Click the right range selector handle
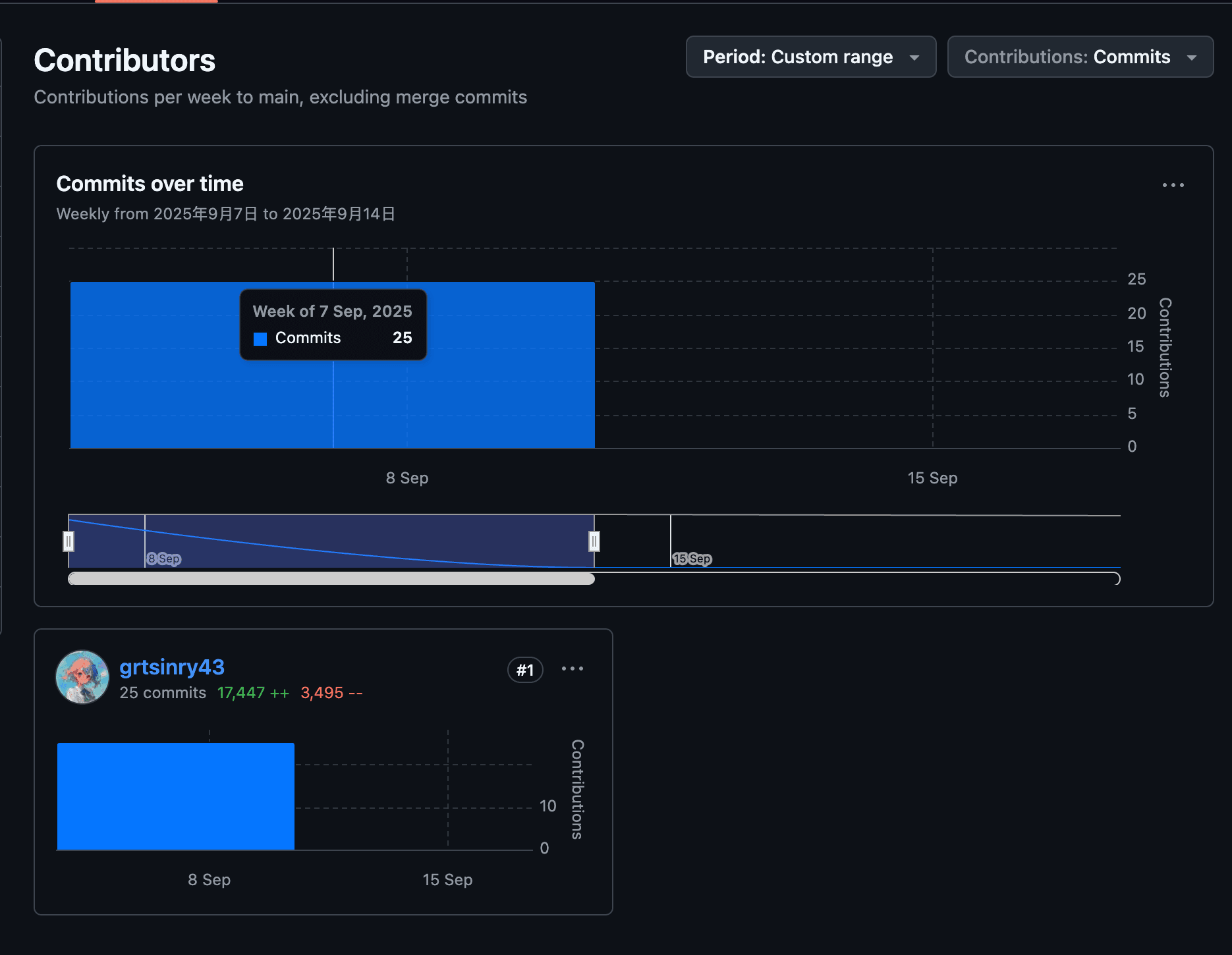This screenshot has height=955, width=1232. tap(594, 541)
